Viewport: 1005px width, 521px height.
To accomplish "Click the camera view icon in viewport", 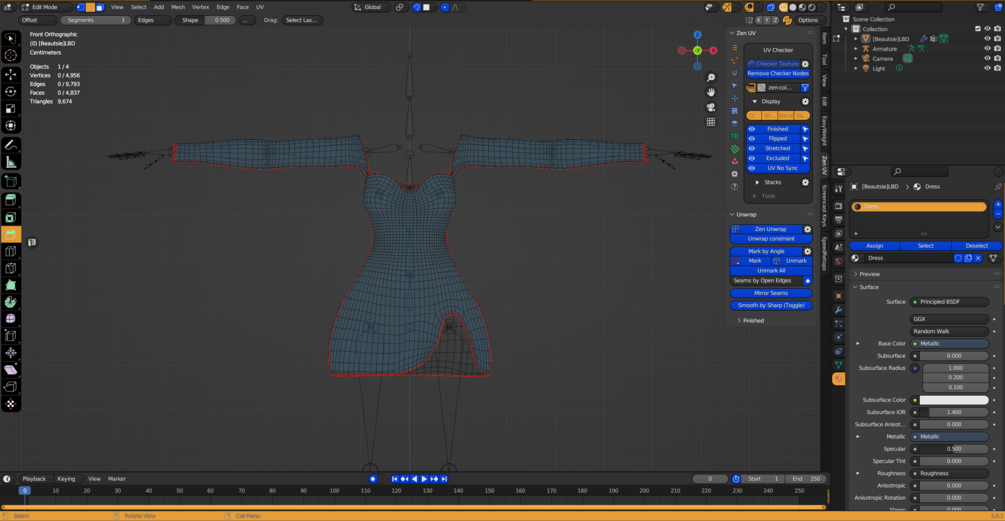I will [x=710, y=107].
